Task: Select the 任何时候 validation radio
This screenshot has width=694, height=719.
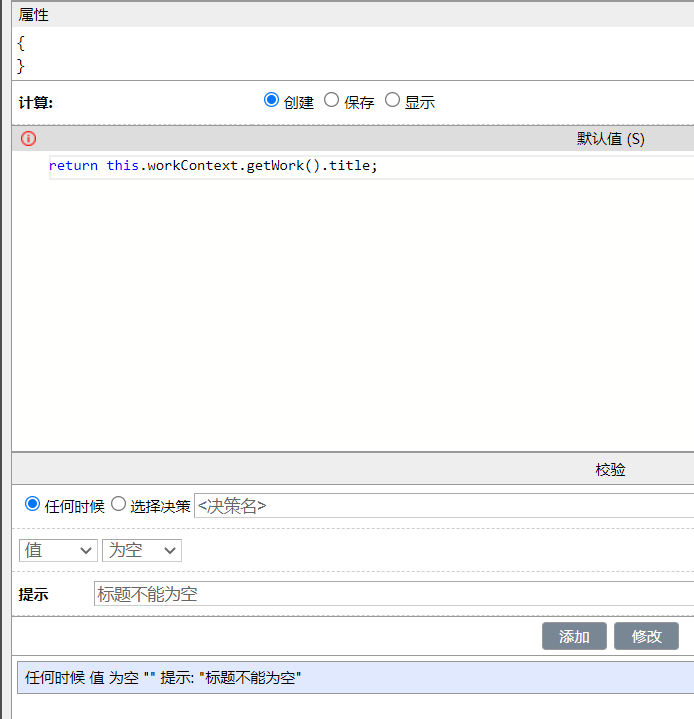Action: point(32,505)
